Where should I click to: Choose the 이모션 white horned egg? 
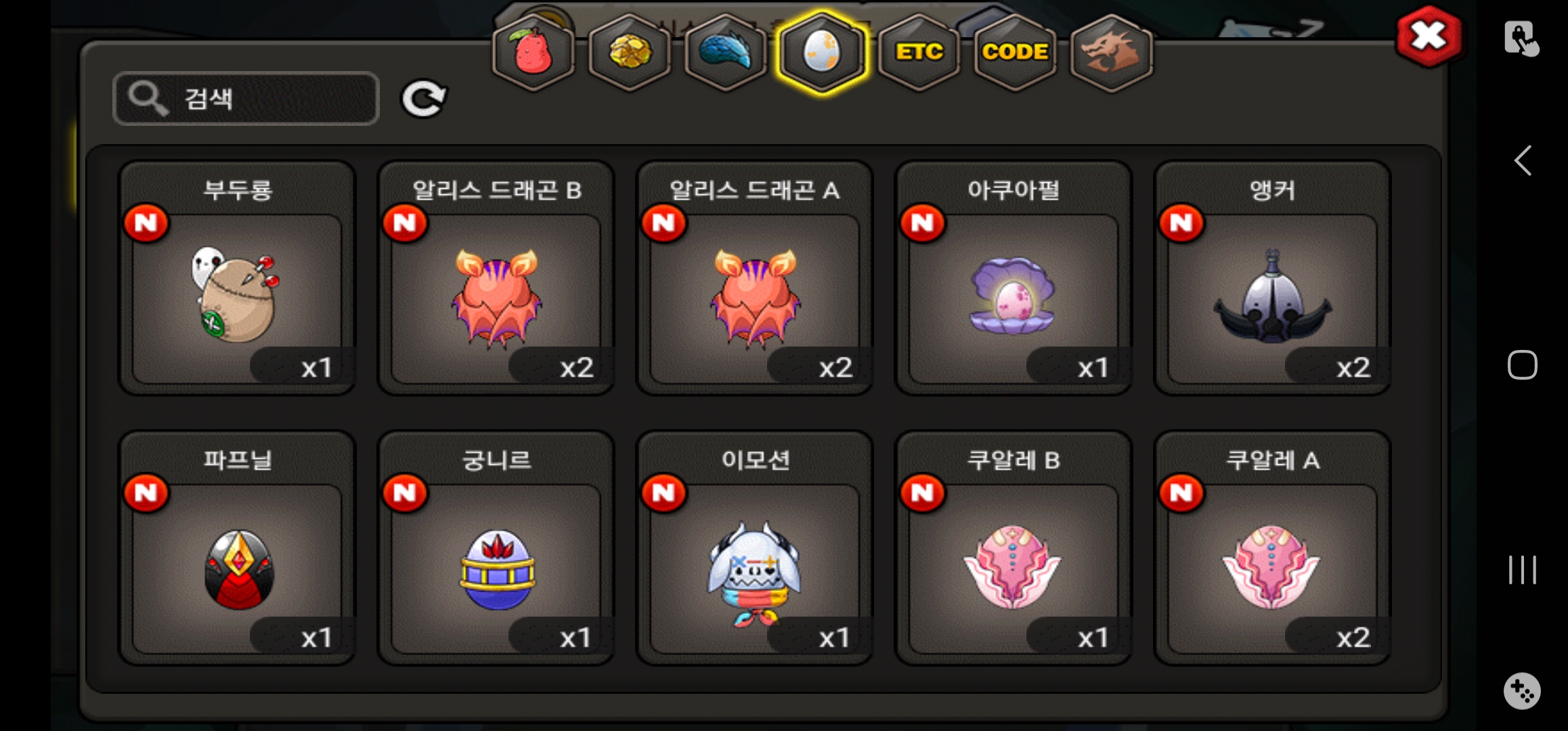point(755,548)
